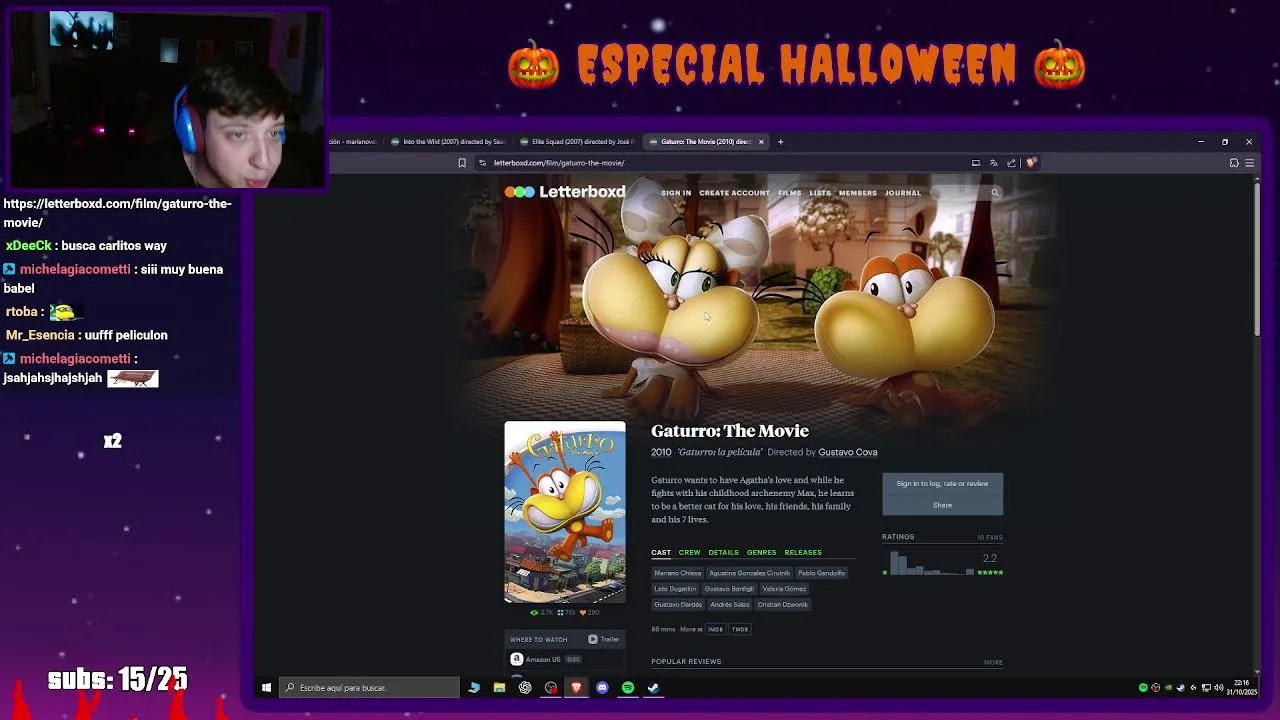The width and height of the screenshot is (1280, 720).
Task: Open cast member Pablo Gandolfo
Action: point(822,573)
